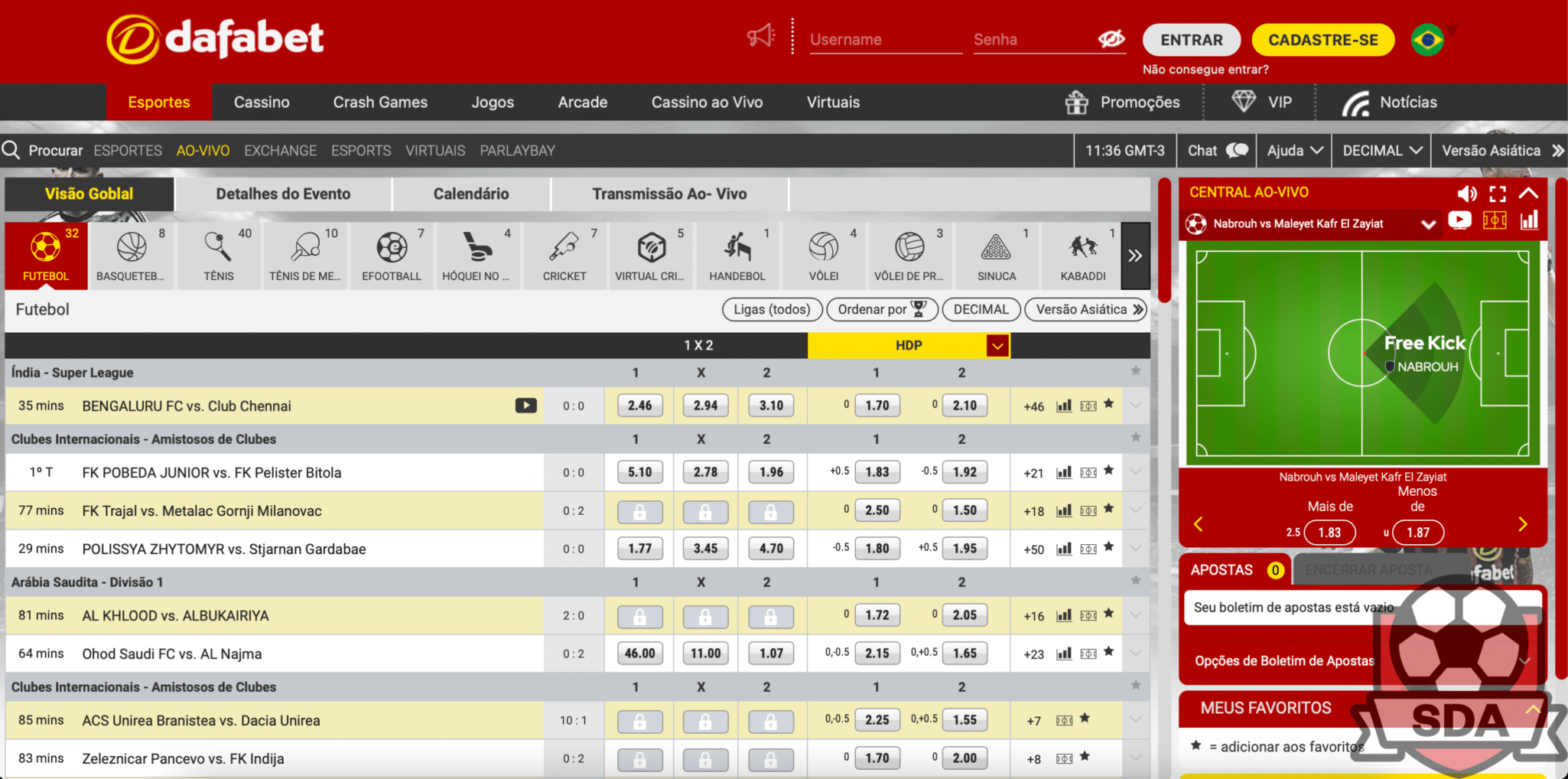Click the CADASTRE-SE register button
The image size is (1568, 779).
(x=1323, y=40)
